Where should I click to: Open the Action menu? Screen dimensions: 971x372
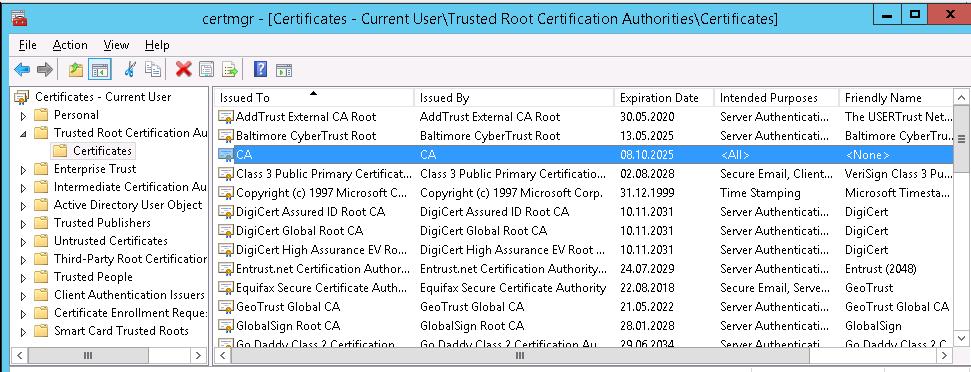point(70,45)
